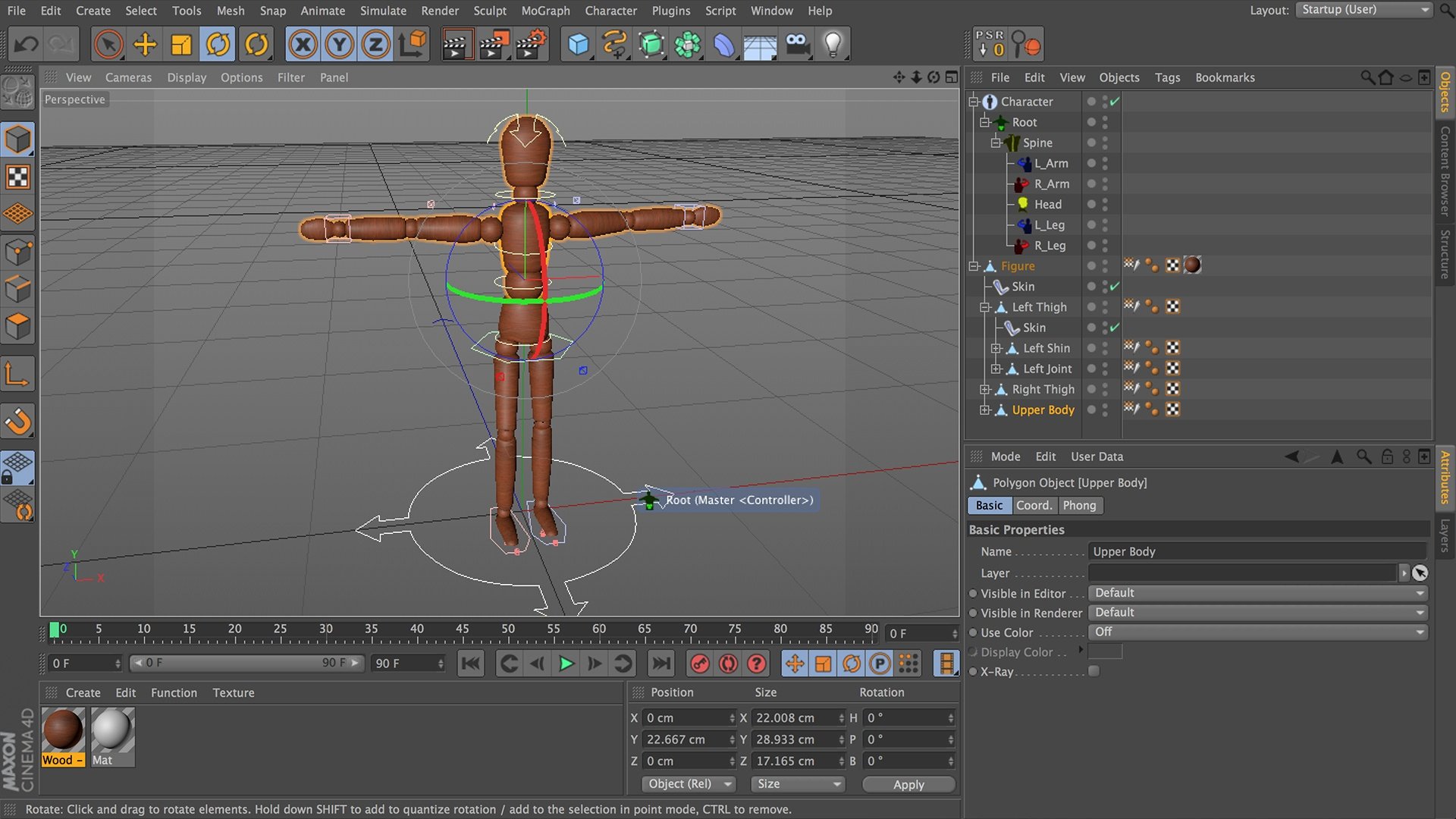
Task: Activate the Scale tool in top toolbar
Action: coord(181,45)
